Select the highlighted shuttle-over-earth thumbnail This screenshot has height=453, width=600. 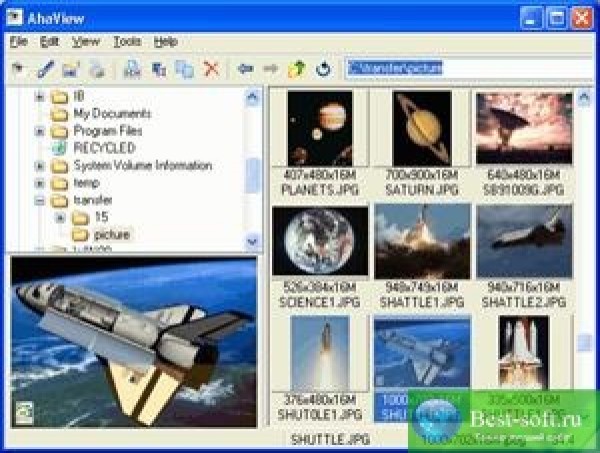(x=422, y=353)
